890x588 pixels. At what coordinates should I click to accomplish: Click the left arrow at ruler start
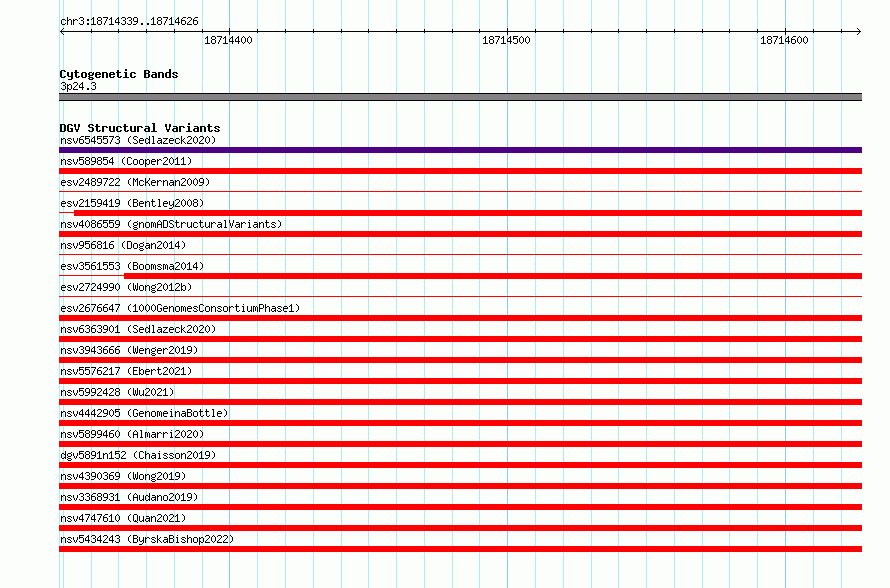click(x=62, y=31)
